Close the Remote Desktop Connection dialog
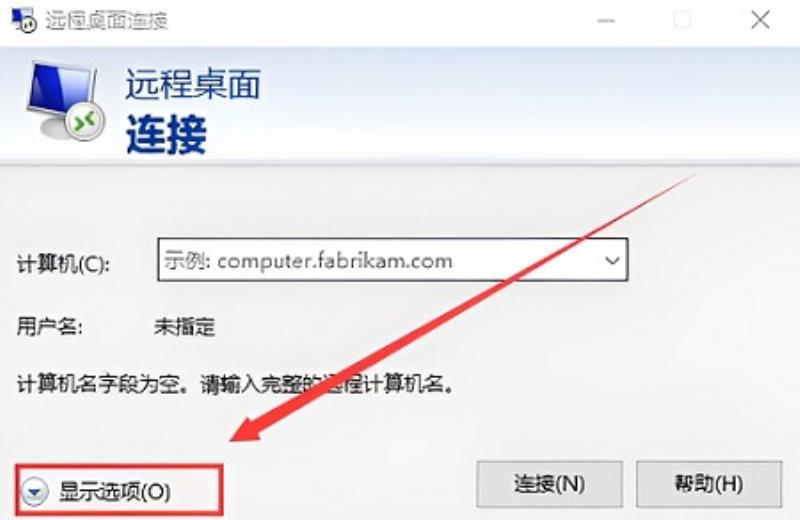The width and height of the screenshot is (800, 520). tap(760, 20)
